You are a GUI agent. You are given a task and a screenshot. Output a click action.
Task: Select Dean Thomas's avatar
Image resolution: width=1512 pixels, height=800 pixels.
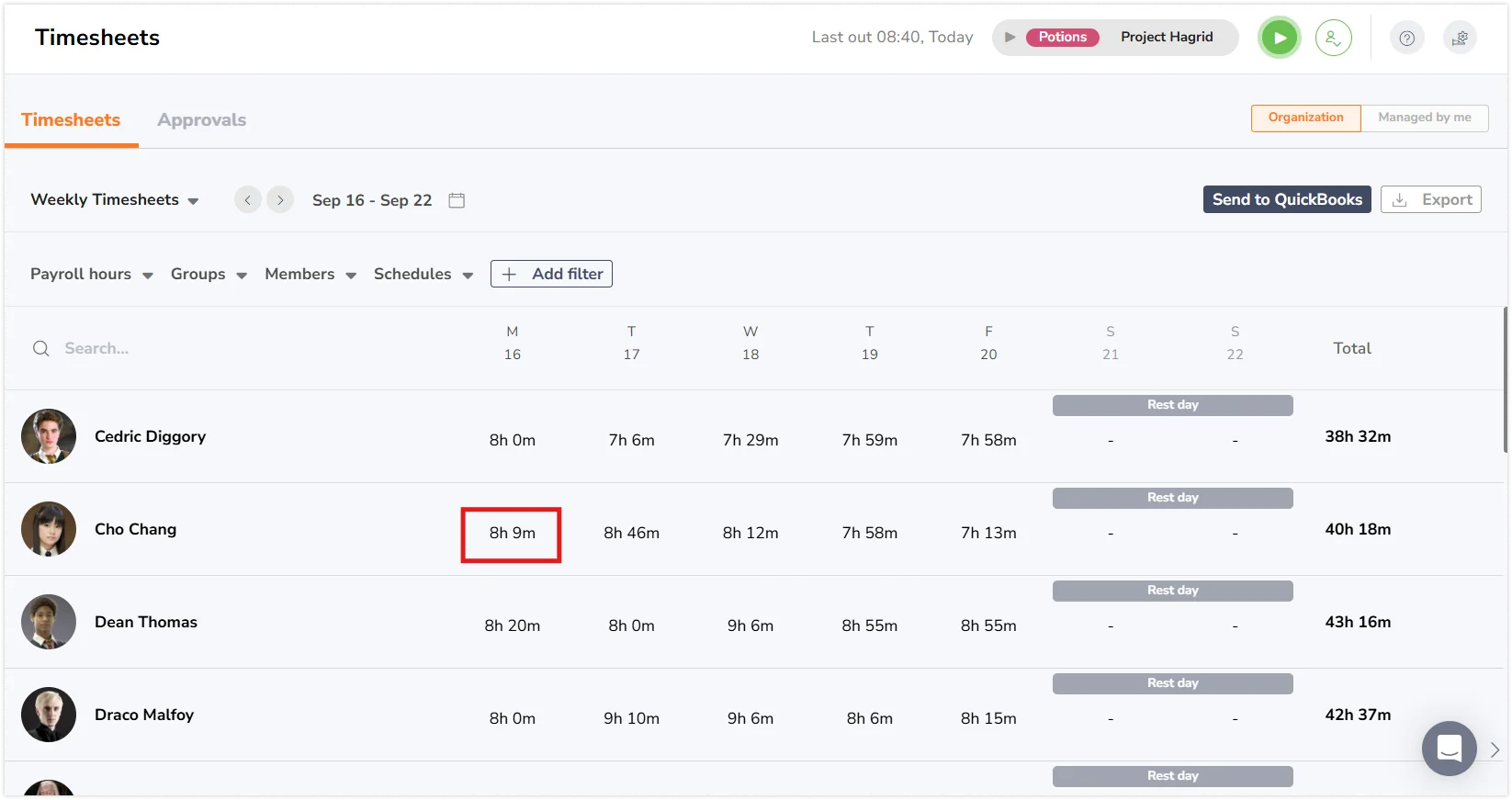pos(49,622)
